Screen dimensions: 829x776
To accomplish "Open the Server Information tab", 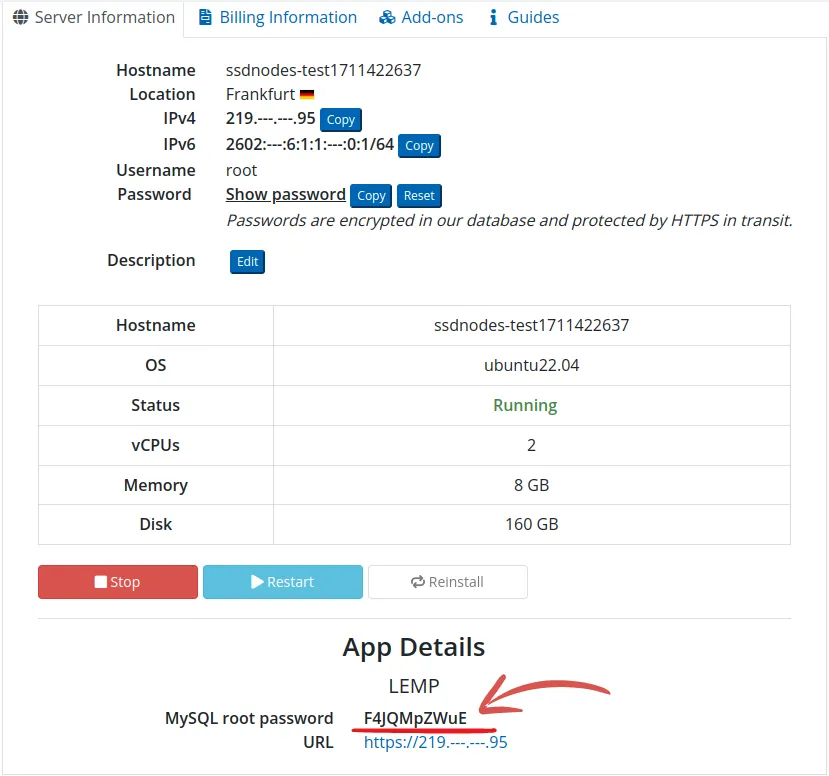I will point(93,17).
